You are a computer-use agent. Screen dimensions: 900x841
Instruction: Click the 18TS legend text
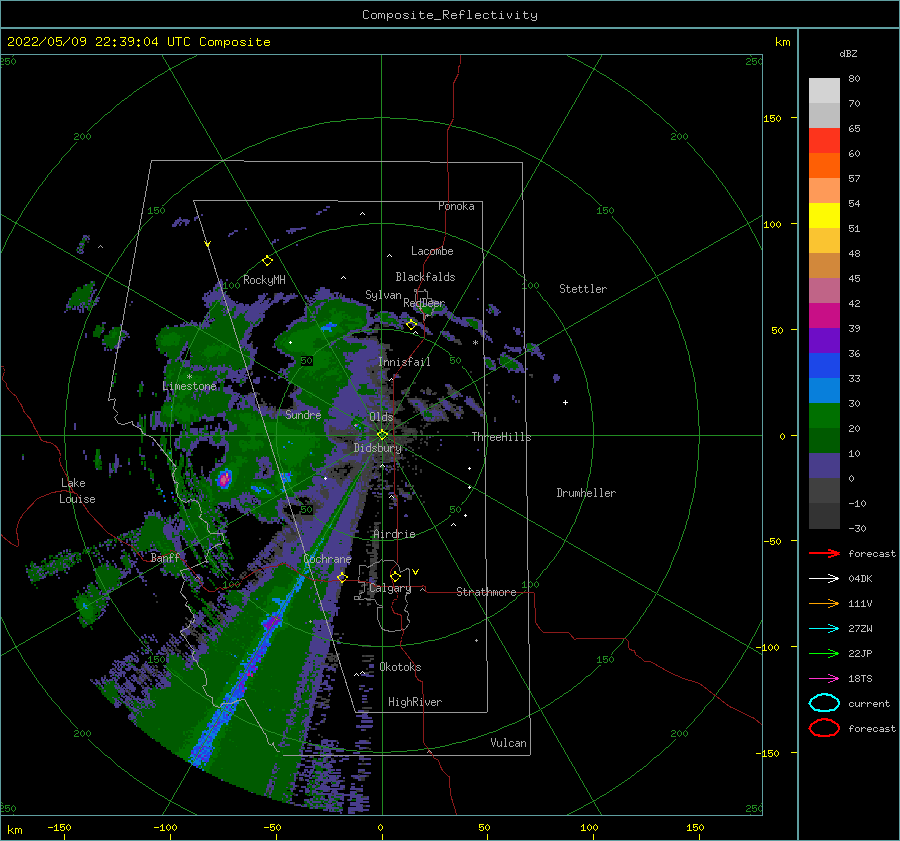[x=860, y=679]
